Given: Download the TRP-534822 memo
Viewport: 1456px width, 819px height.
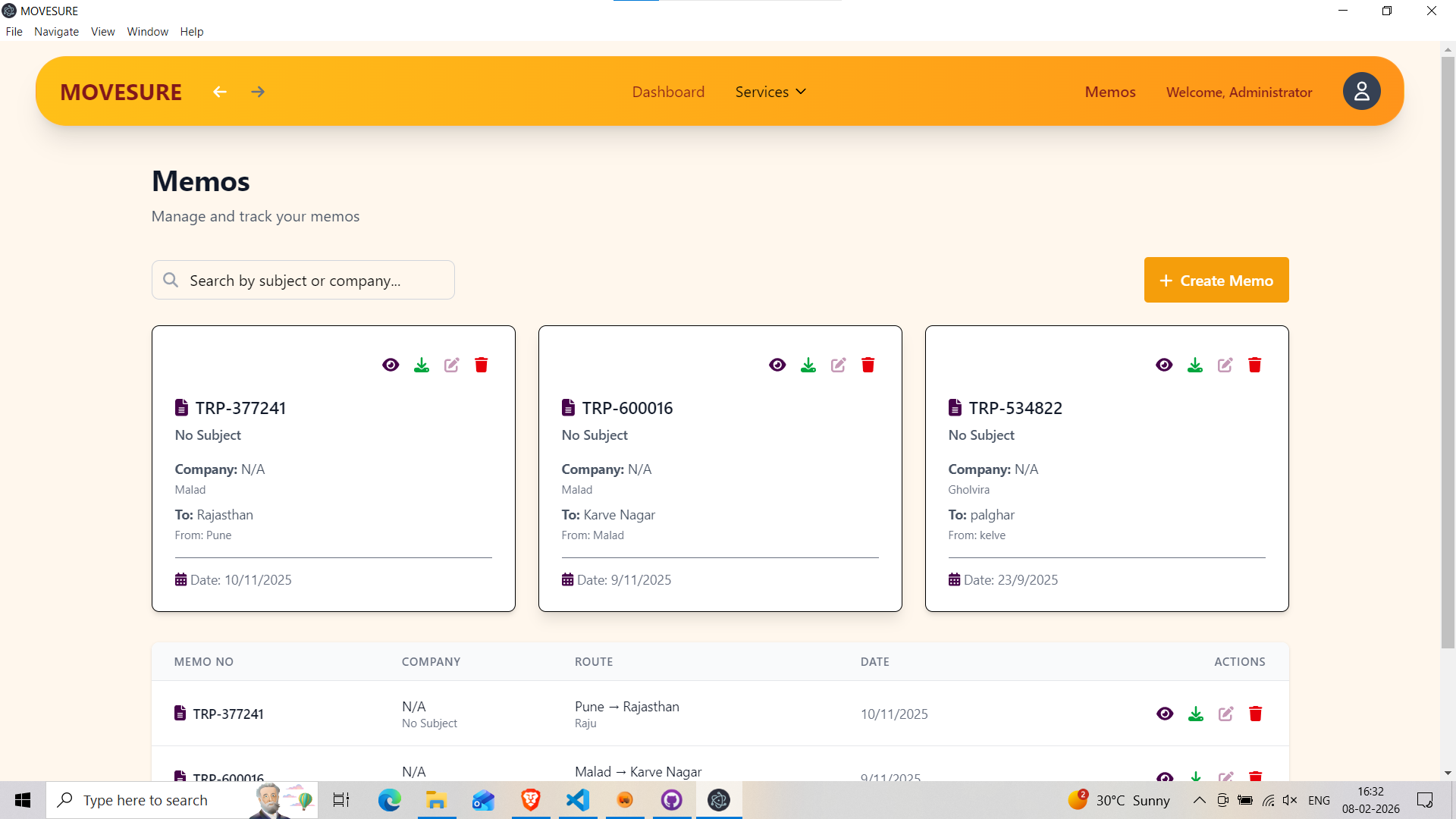Looking at the screenshot, I should point(1194,365).
